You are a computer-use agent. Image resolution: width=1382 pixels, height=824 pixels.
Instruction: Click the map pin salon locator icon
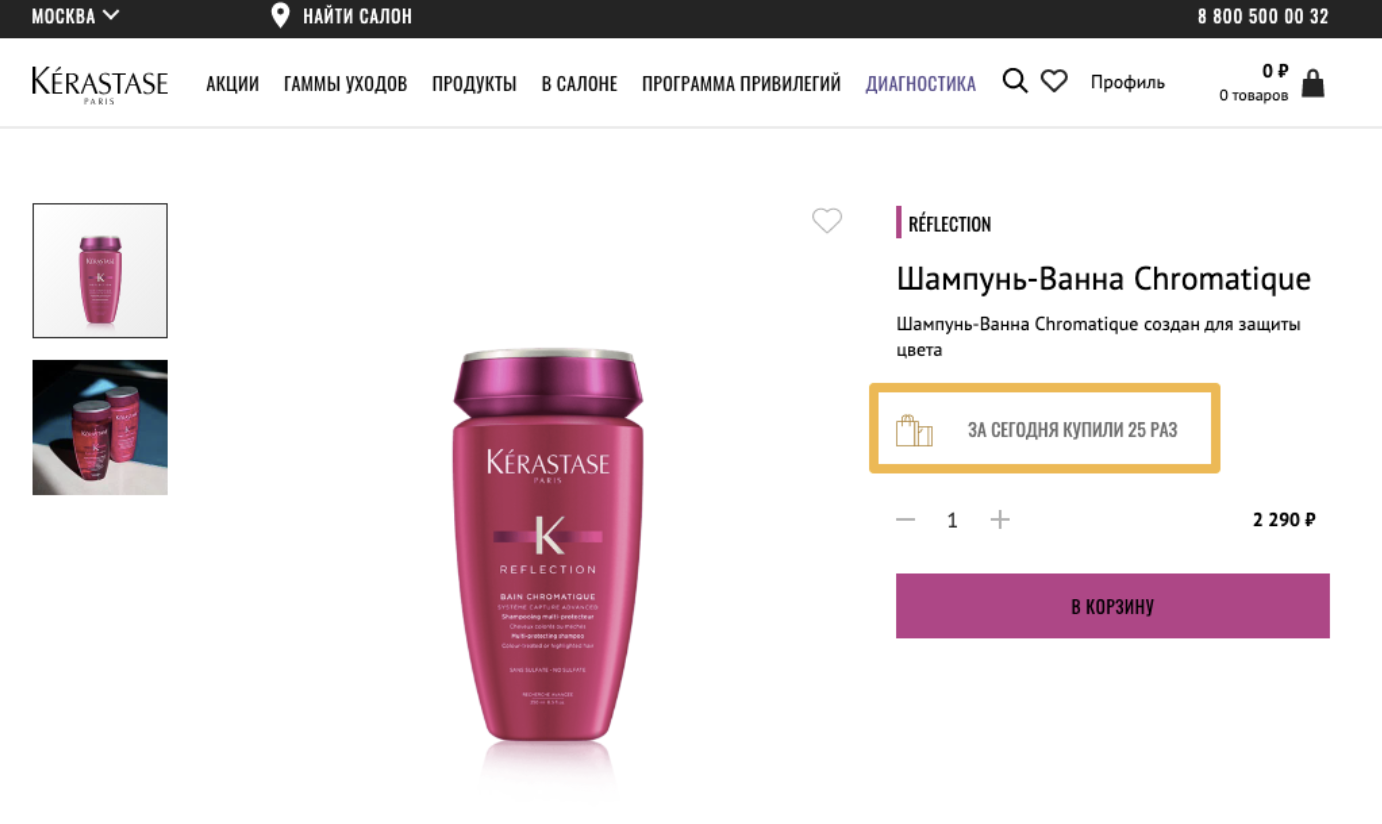click(x=281, y=16)
